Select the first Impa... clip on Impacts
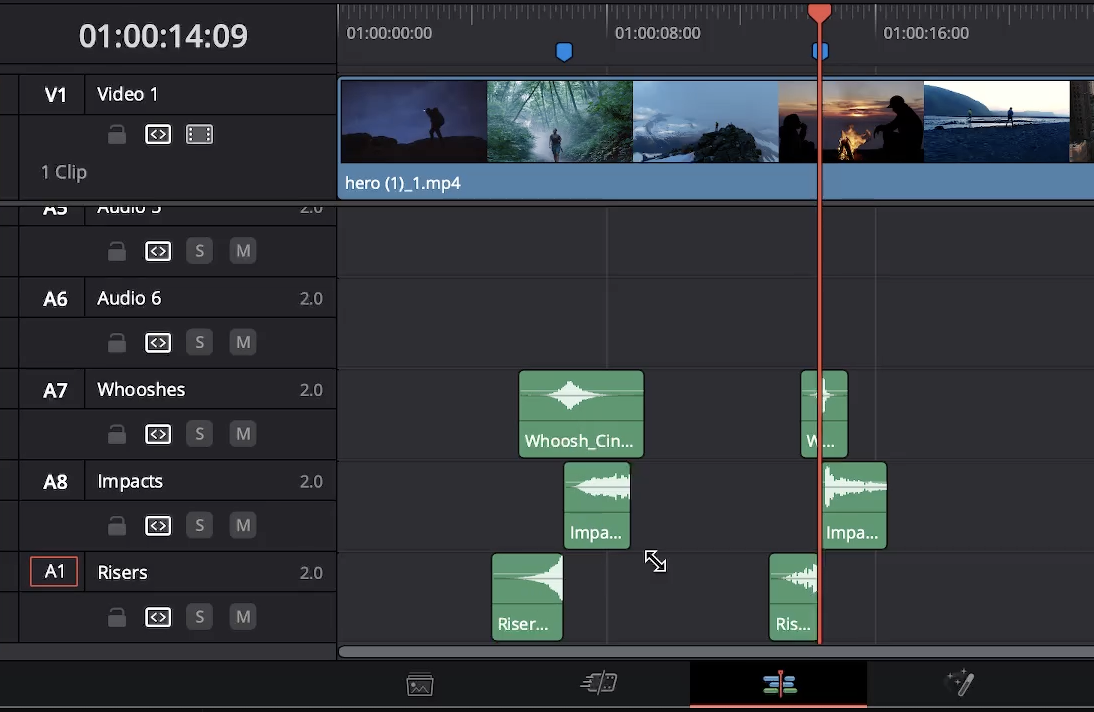The width and height of the screenshot is (1094, 712). tap(597, 505)
